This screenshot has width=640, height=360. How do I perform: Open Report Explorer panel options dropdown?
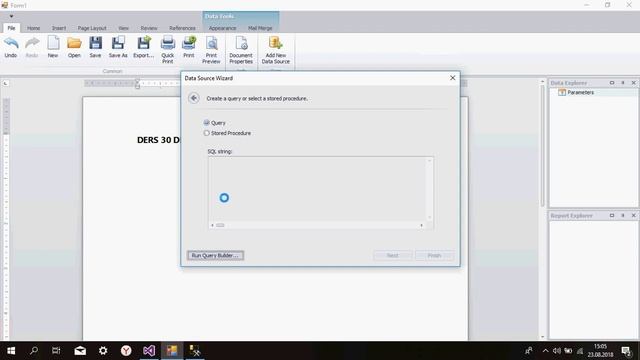(611, 216)
